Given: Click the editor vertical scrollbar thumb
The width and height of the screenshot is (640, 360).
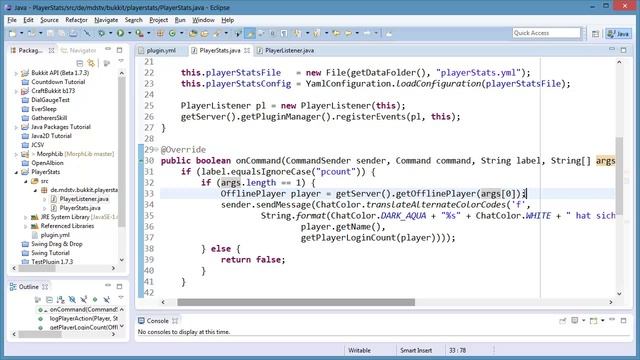Looking at the screenshot, I should pos(619,176).
